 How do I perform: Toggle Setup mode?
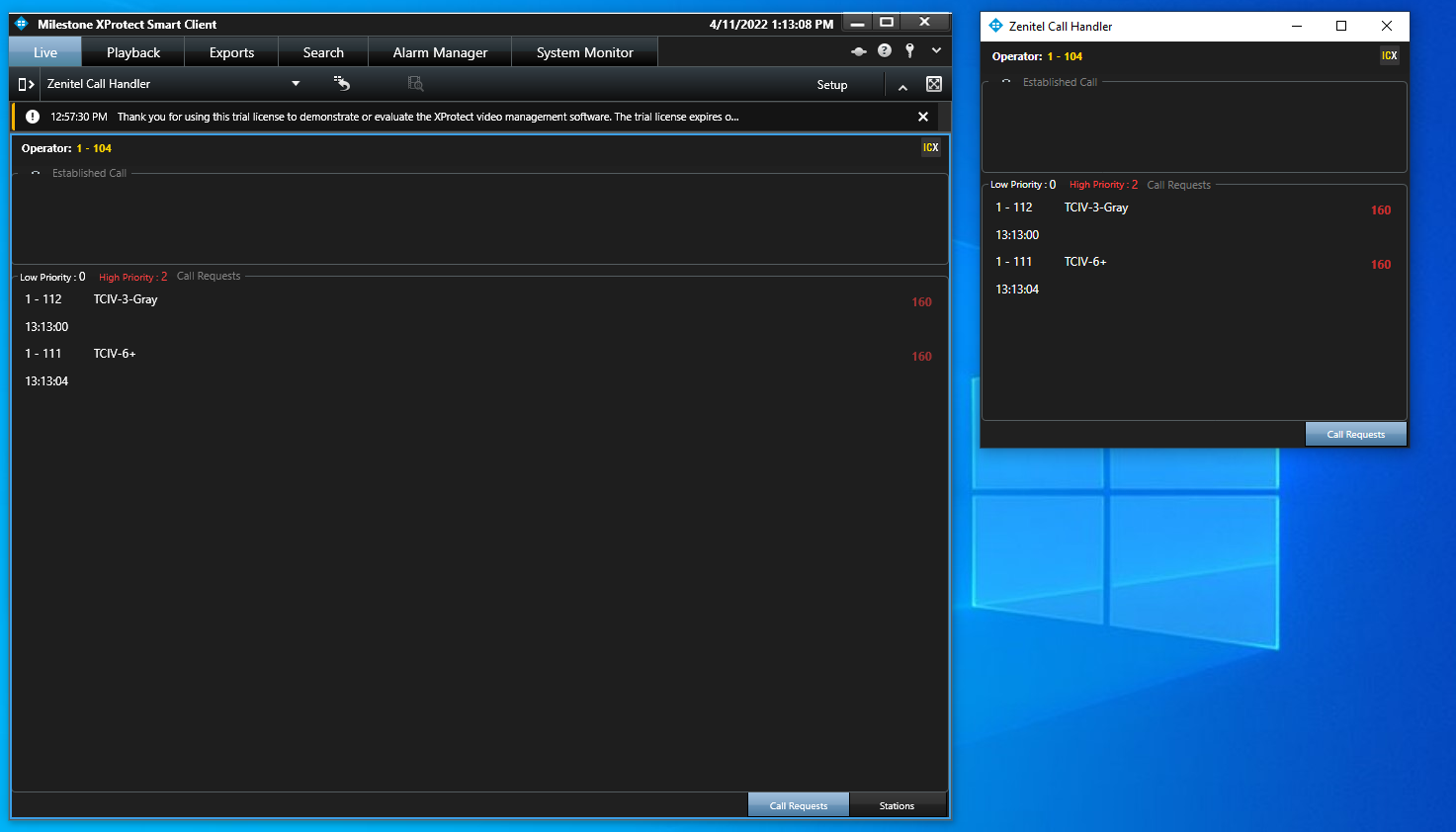click(831, 85)
